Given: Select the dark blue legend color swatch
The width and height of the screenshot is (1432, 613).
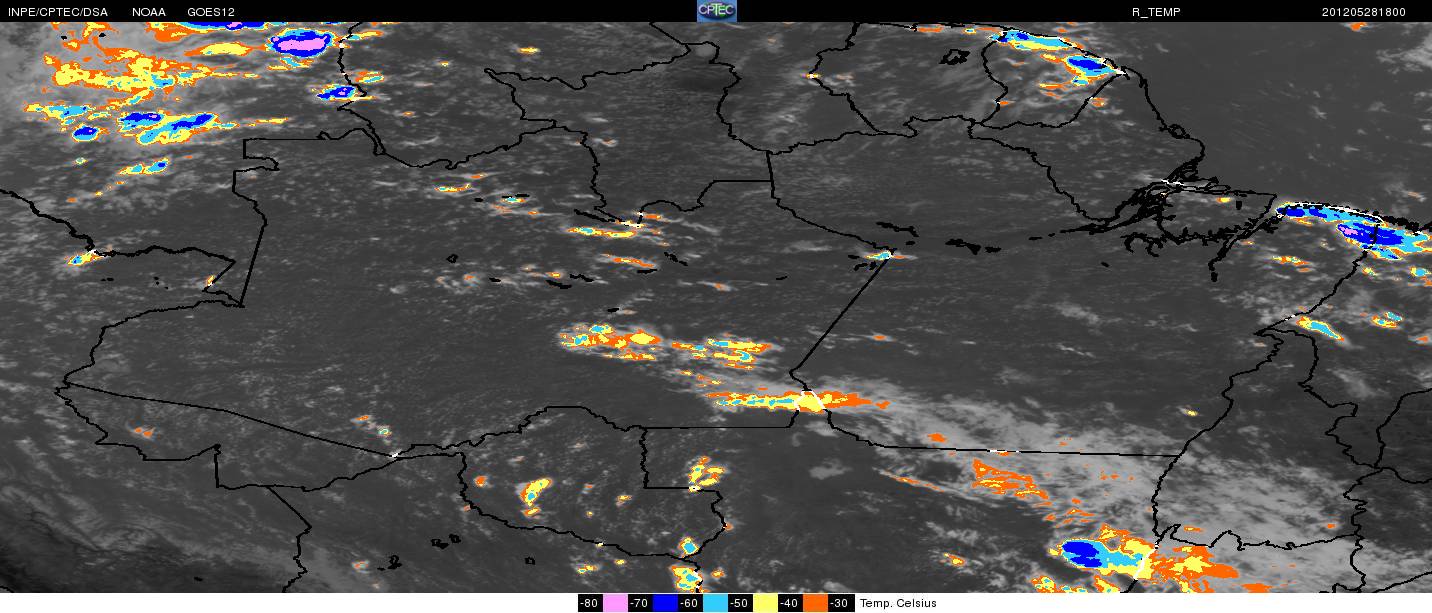Looking at the screenshot, I should 665,603.
